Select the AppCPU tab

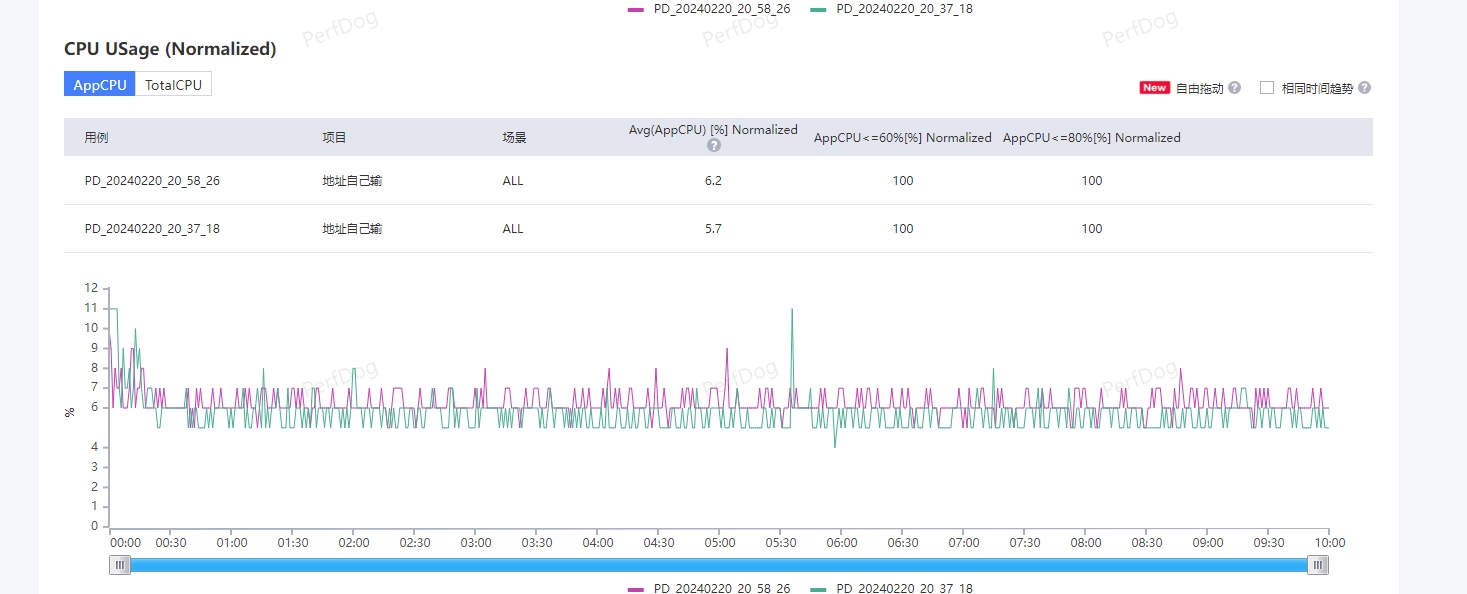tap(100, 85)
